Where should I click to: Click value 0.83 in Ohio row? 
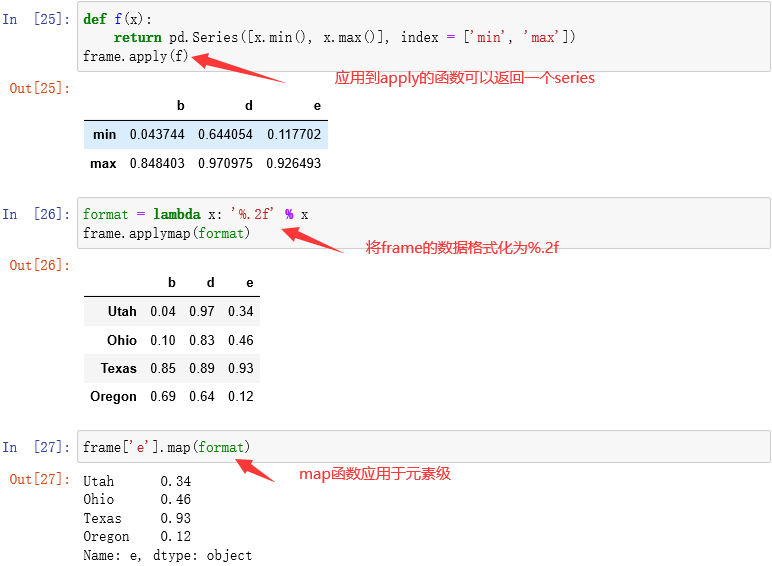tap(202, 340)
